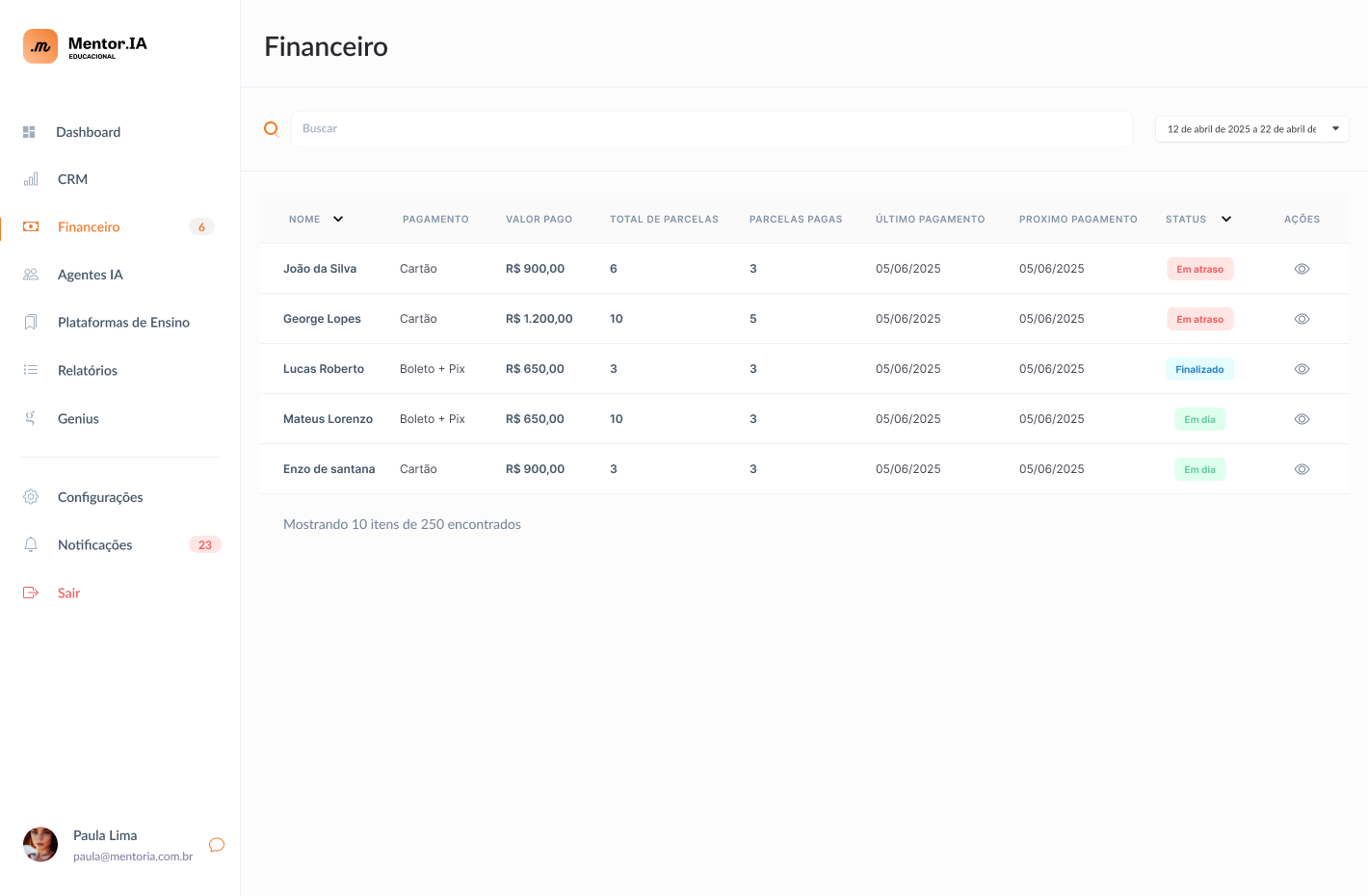Click the CRM bar chart icon
Viewport: 1368px width, 896px height.
click(31, 179)
